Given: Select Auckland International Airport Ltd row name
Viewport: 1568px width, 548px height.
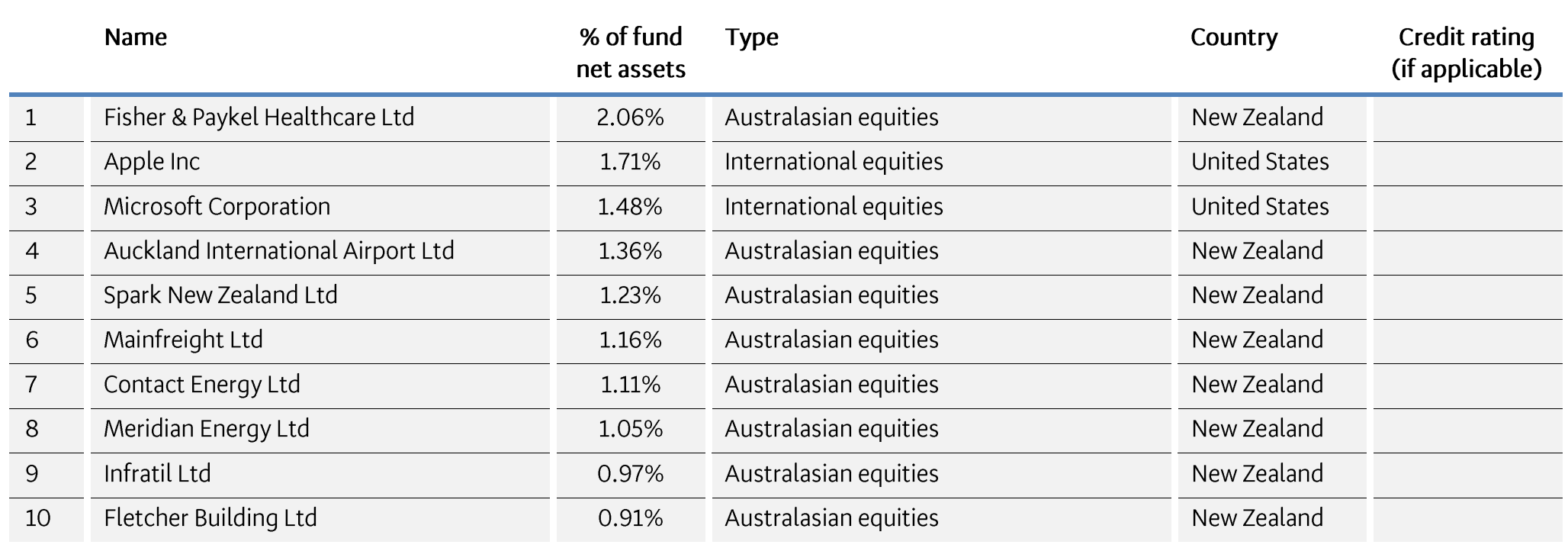Looking at the screenshot, I should (278, 251).
